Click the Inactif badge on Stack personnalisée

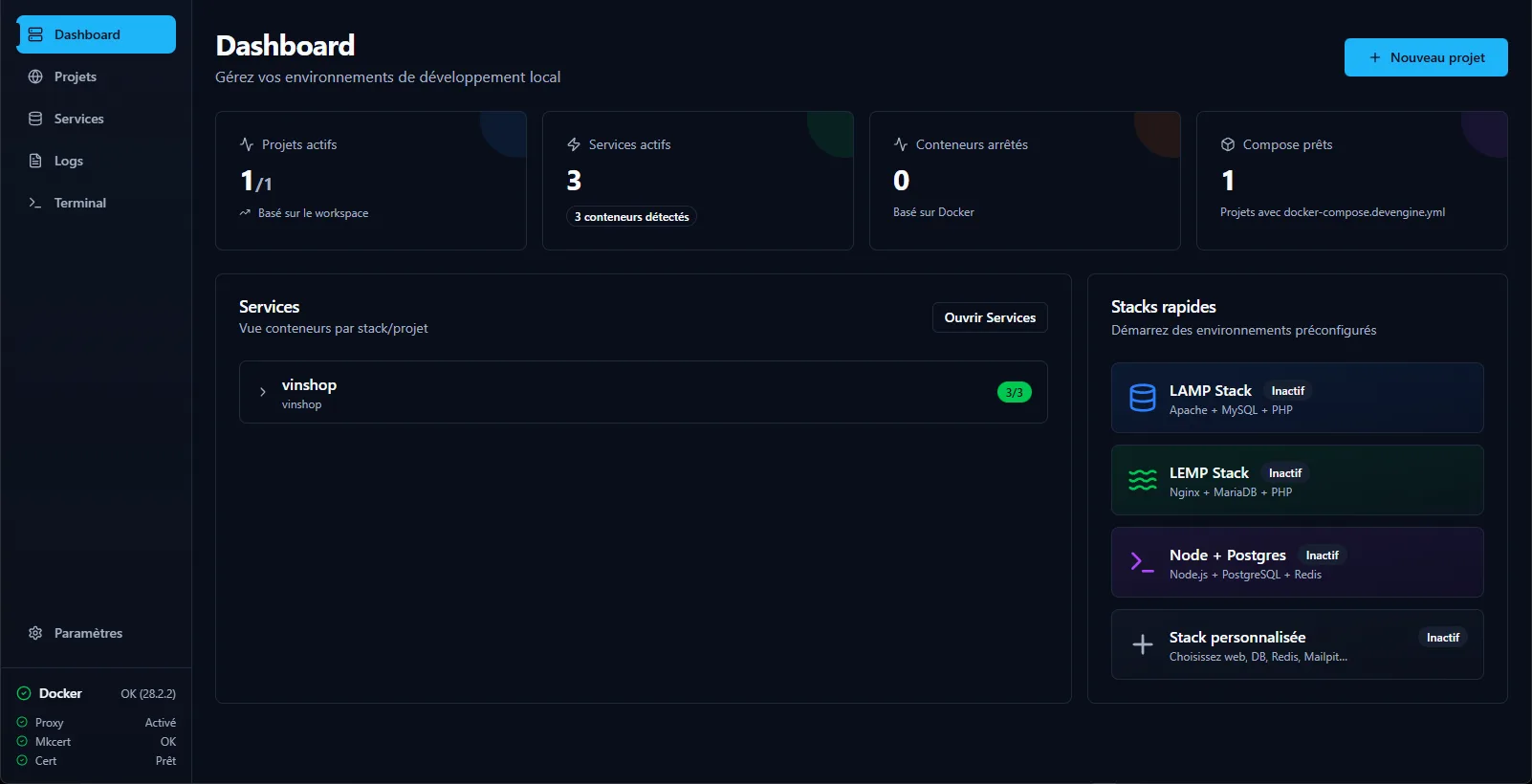pyautogui.click(x=1443, y=638)
